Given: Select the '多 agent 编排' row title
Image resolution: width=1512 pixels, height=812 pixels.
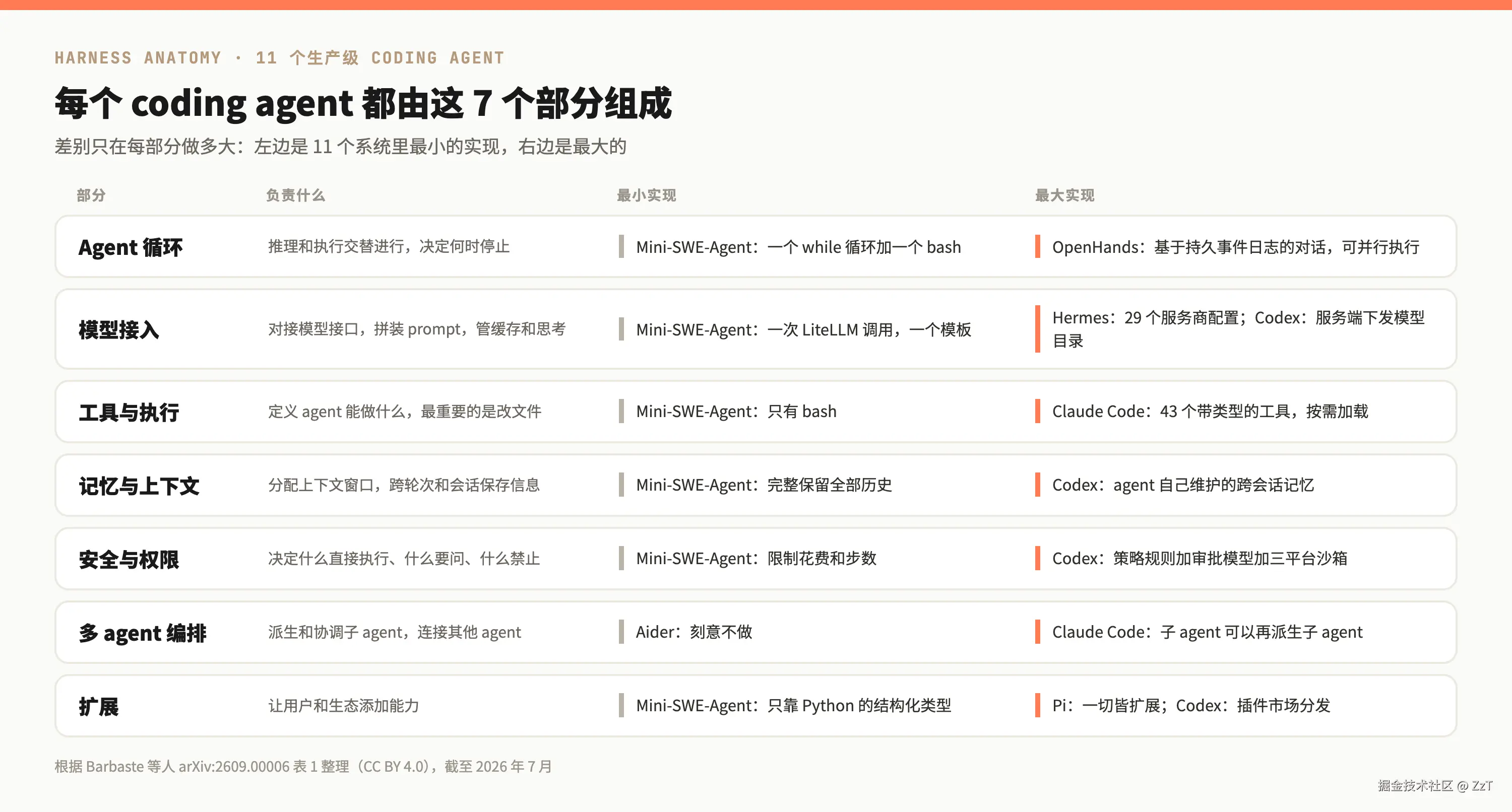Looking at the screenshot, I should (143, 633).
